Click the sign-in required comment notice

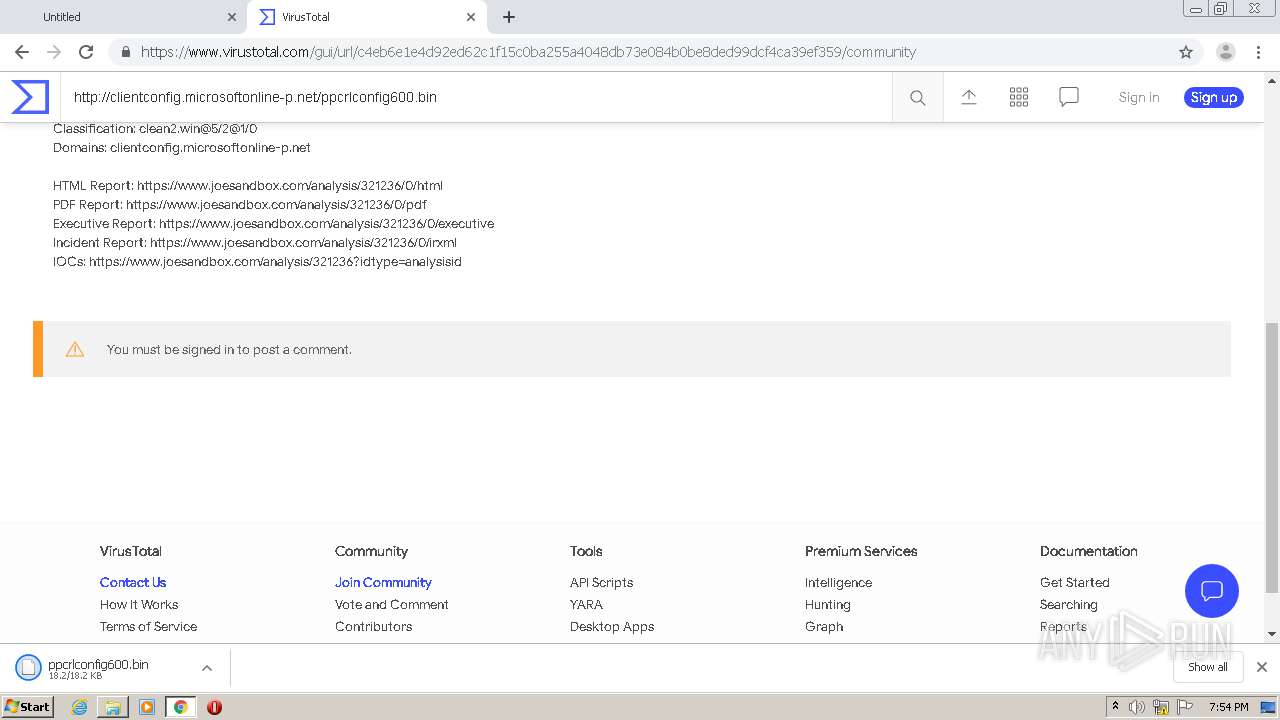tap(632, 349)
